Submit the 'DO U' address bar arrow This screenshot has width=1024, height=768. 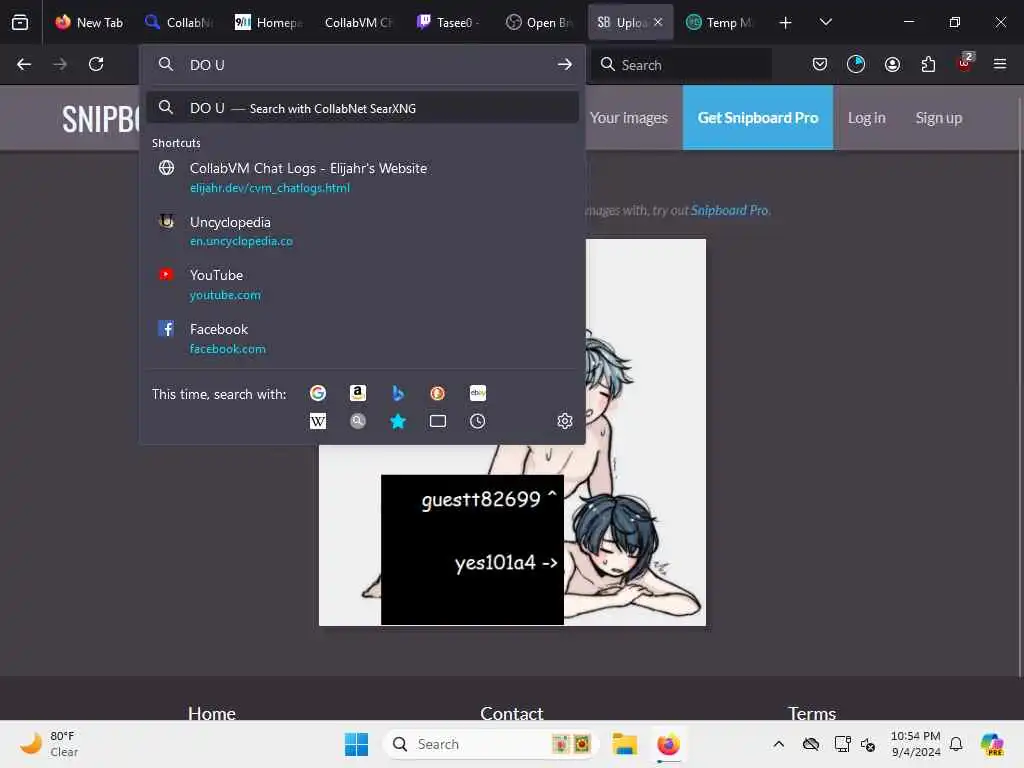tap(565, 64)
